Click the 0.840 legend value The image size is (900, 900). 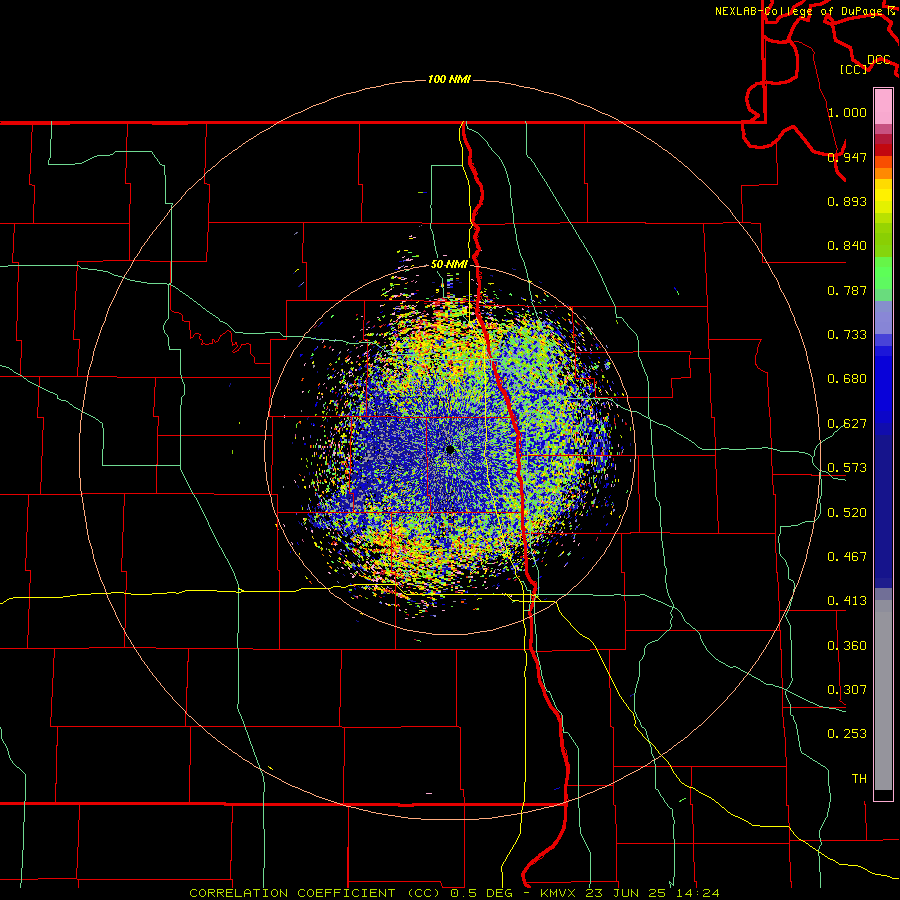point(847,246)
